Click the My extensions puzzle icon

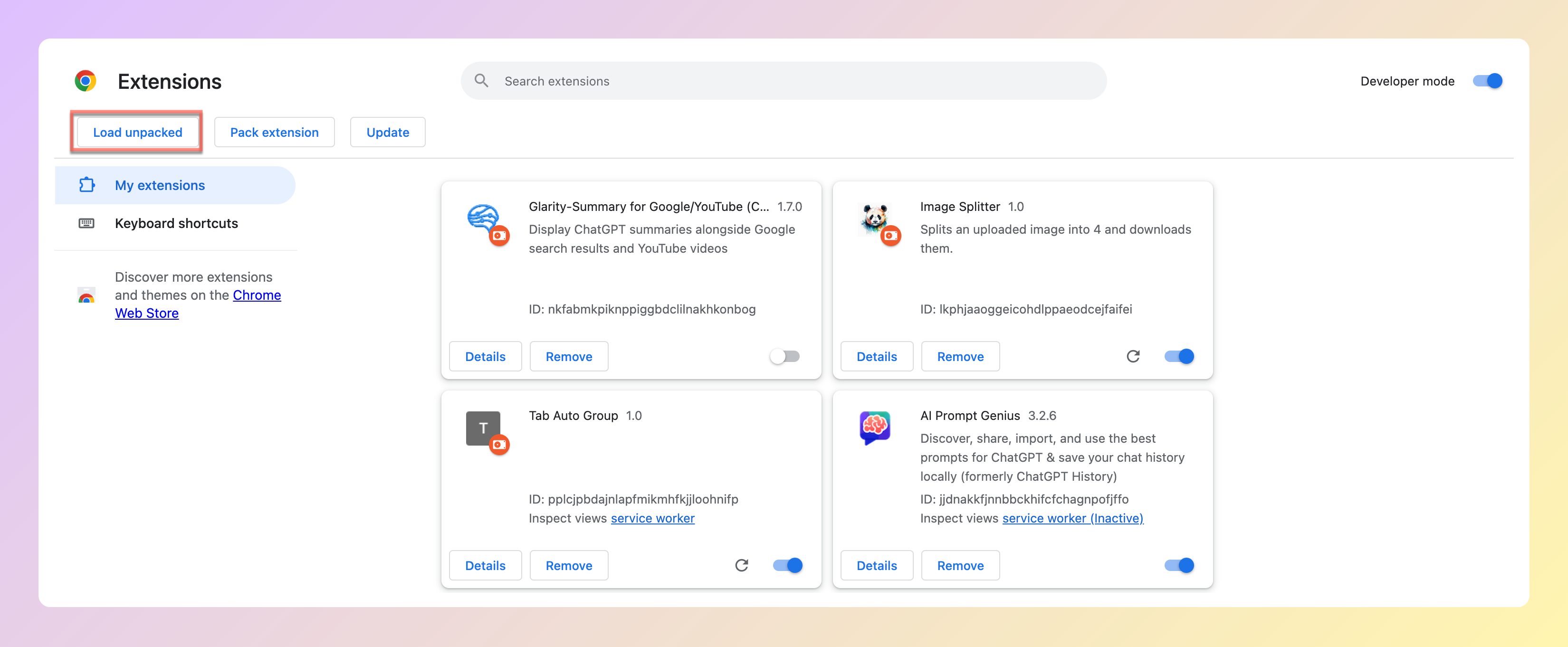coord(87,185)
